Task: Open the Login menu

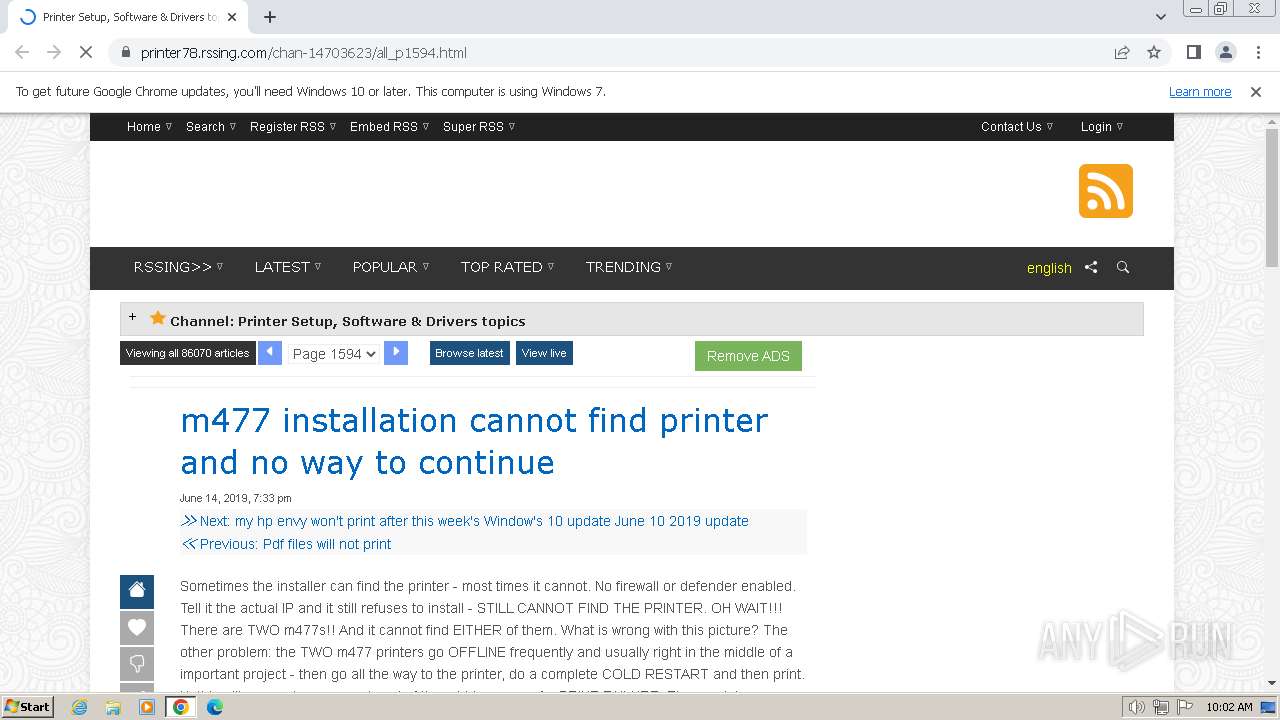Action: (x=1102, y=126)
